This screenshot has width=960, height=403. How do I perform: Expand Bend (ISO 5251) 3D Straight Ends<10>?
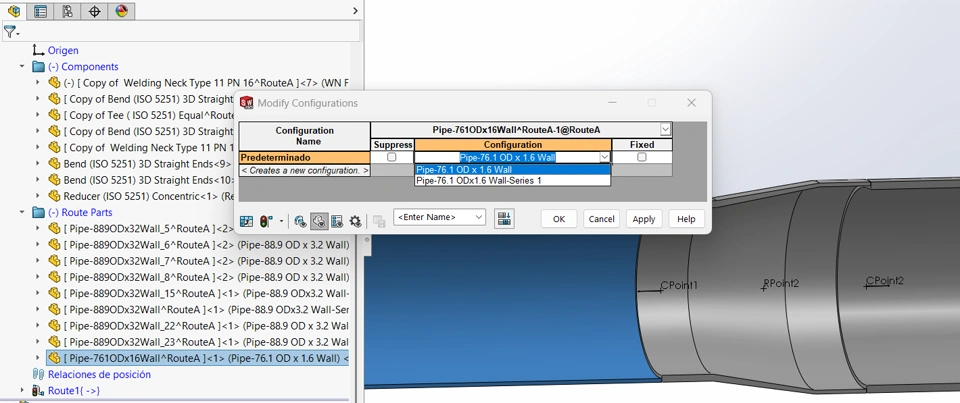coord(38,180)
